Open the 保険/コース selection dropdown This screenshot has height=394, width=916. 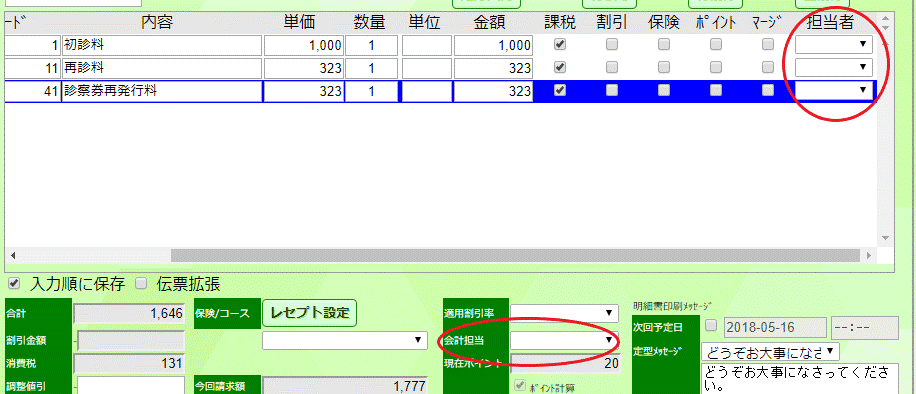pos(345,340)
